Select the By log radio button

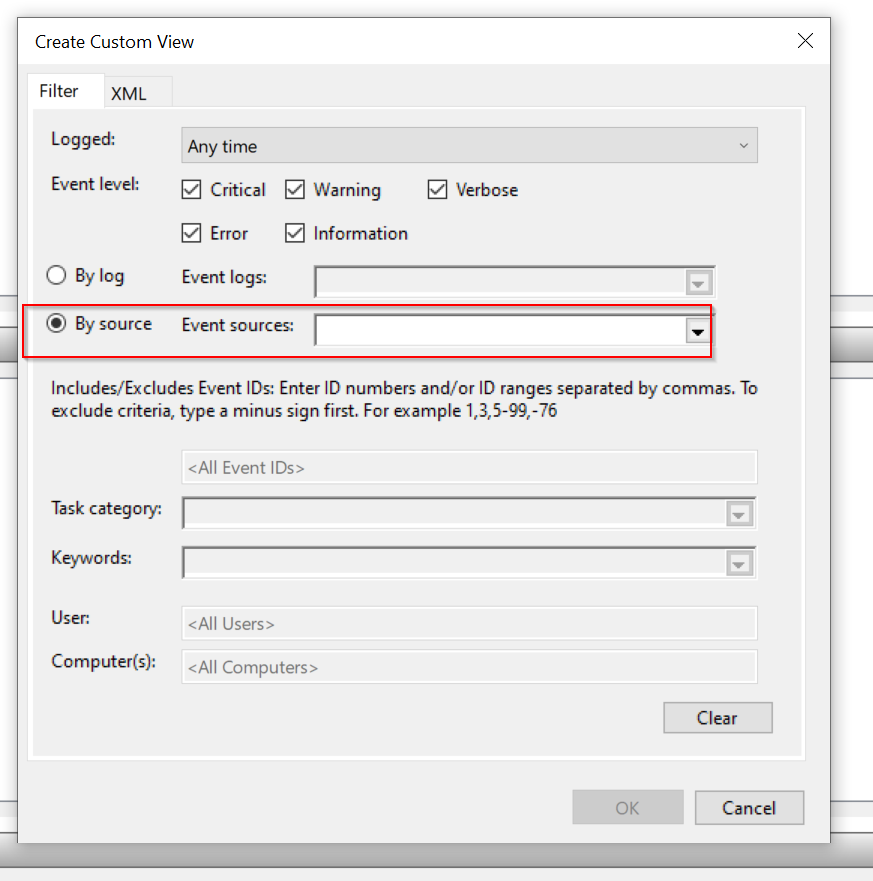click(x=56, y=275)
